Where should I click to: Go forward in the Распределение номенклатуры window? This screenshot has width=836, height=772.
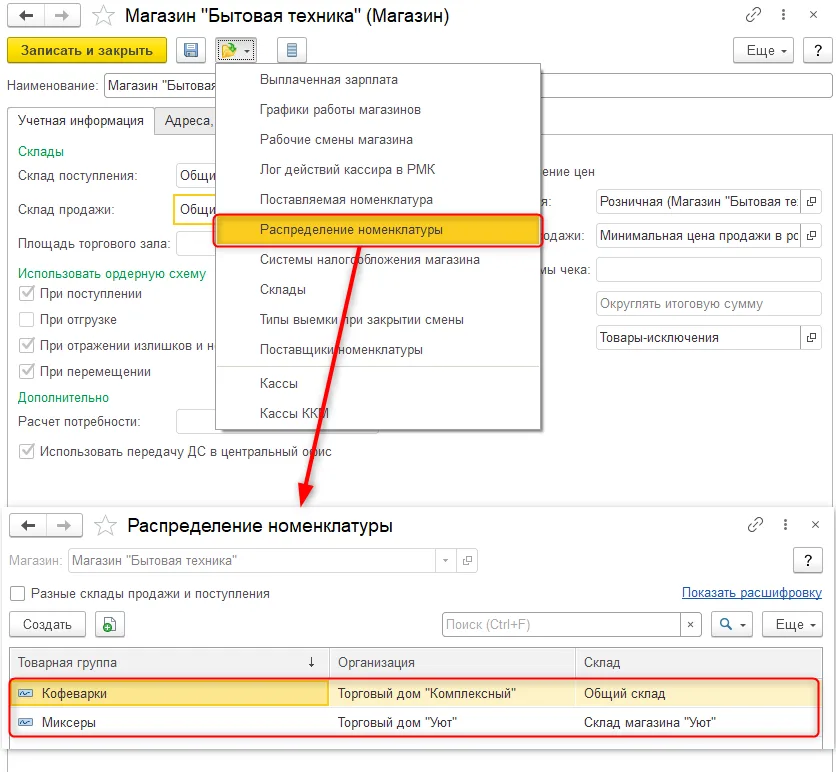coord(64,526)
